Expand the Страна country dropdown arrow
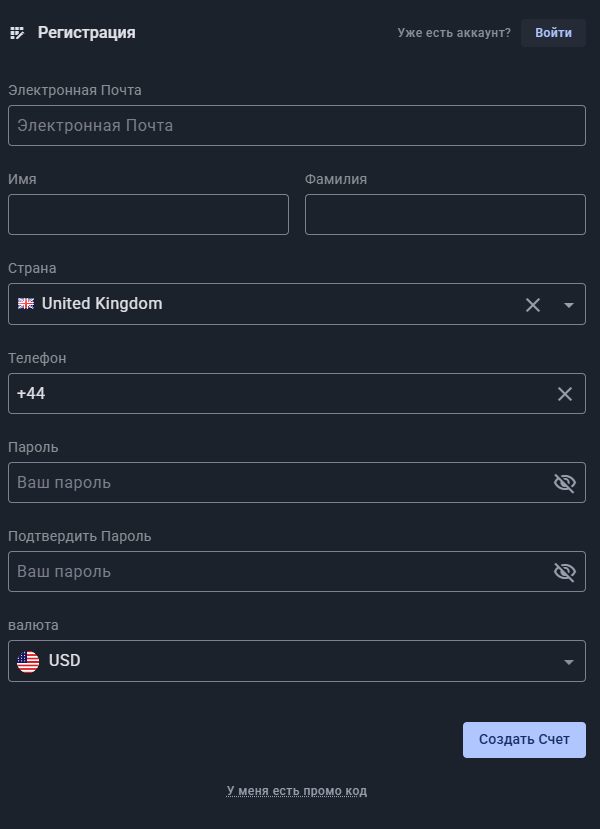The height and width of the screenshot is (829, 600). pyautogui.click(x=569, y=305)
